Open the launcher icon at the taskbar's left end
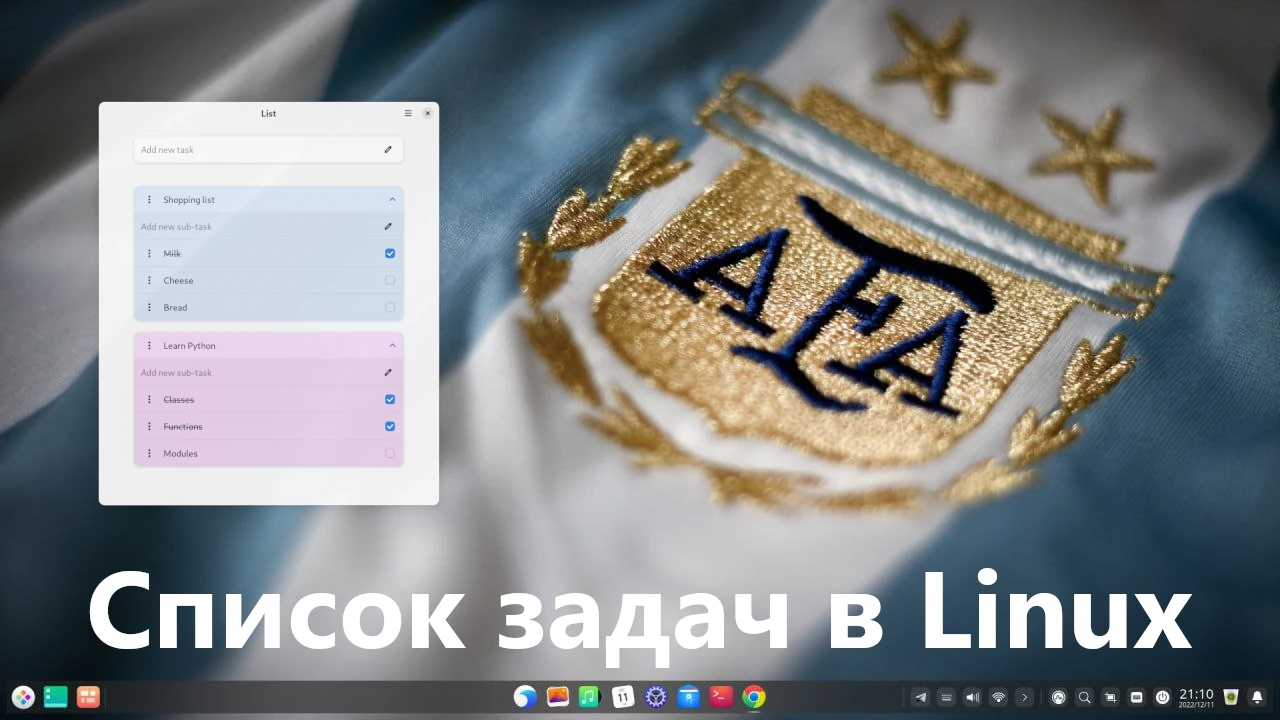Image resolution: width=1280 pixels, height=720 pixels. pos(23,697)
